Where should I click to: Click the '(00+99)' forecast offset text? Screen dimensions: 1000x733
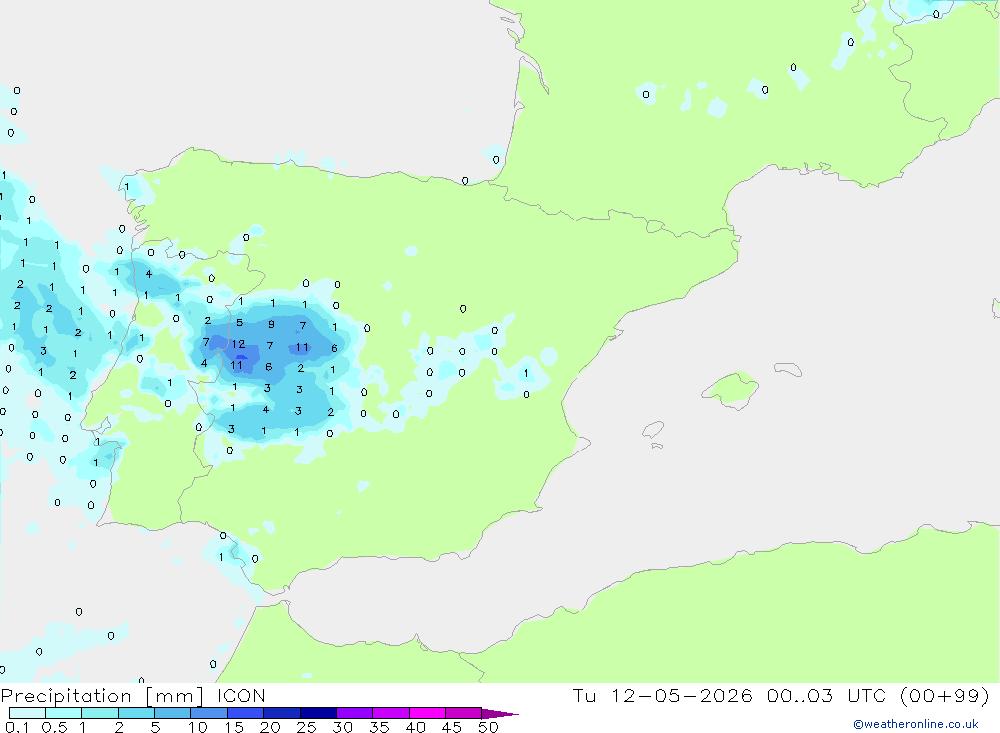point(945,695)
